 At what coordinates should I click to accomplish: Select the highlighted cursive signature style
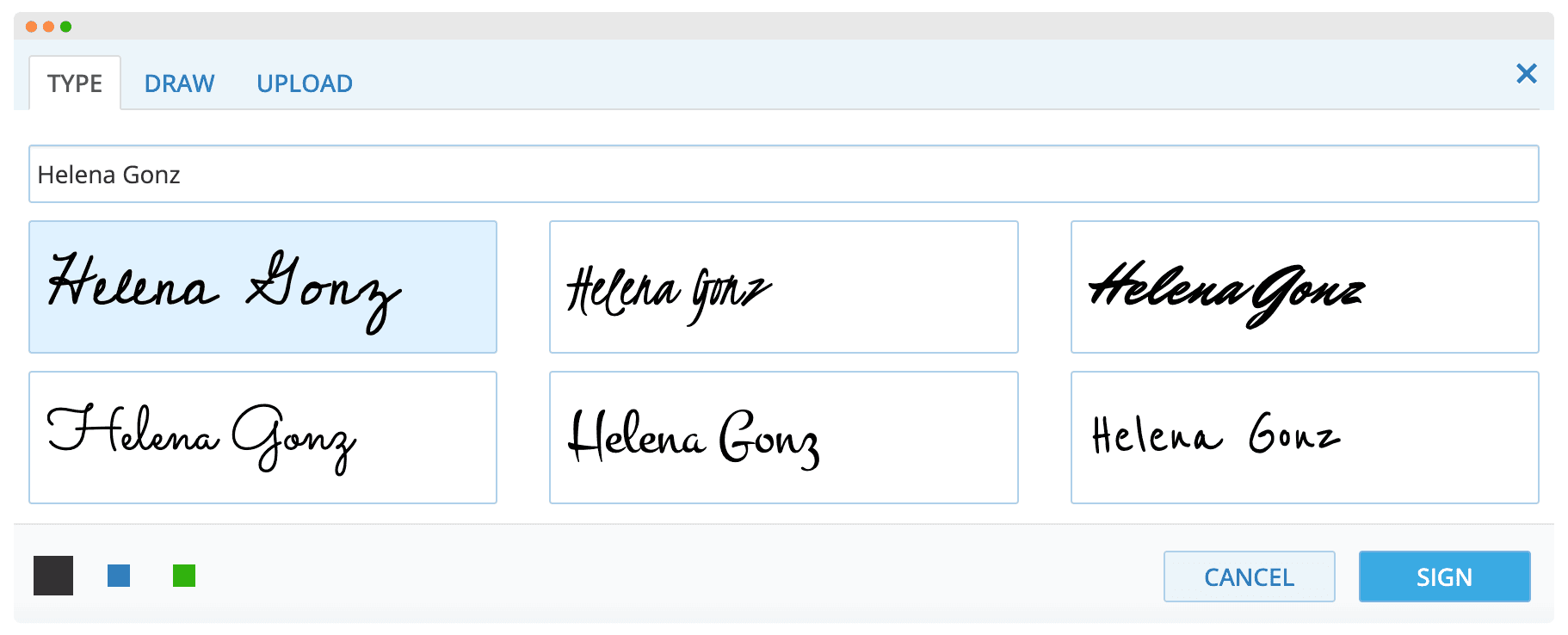[x=262, y=287]
